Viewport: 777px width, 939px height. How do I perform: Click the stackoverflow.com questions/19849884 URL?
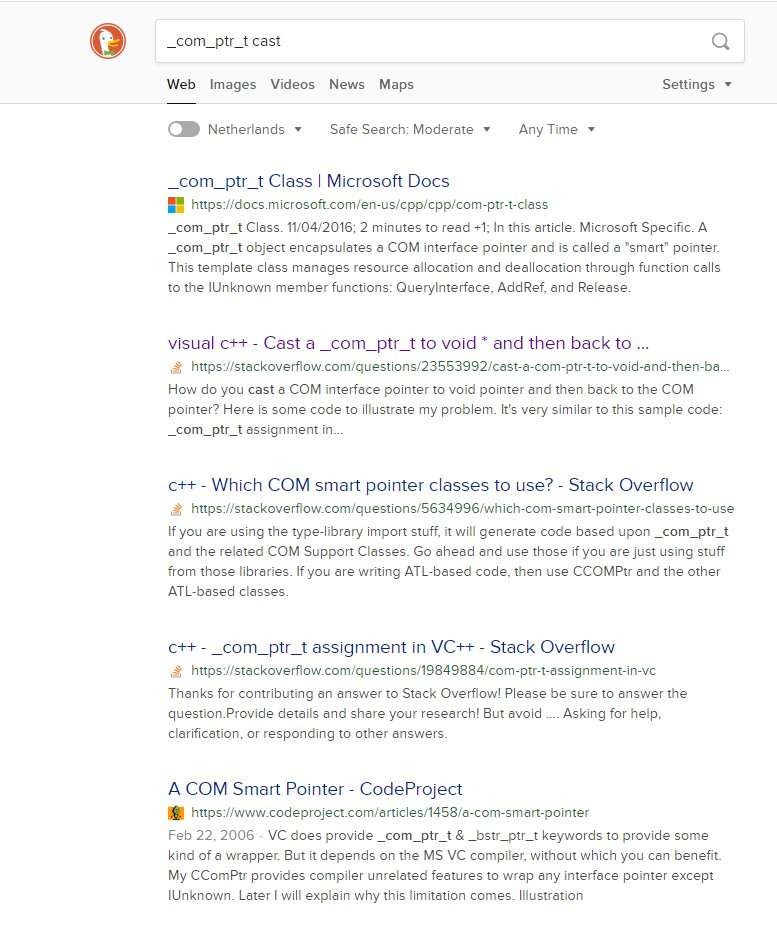point(424,671)
